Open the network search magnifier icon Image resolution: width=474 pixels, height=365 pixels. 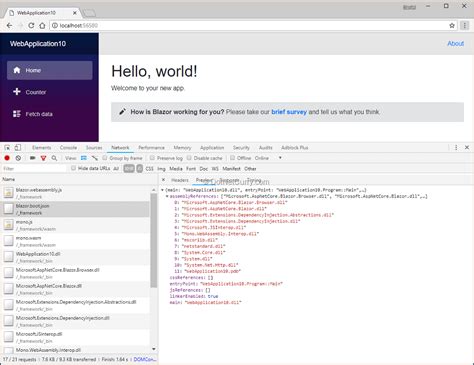(54, 158)
